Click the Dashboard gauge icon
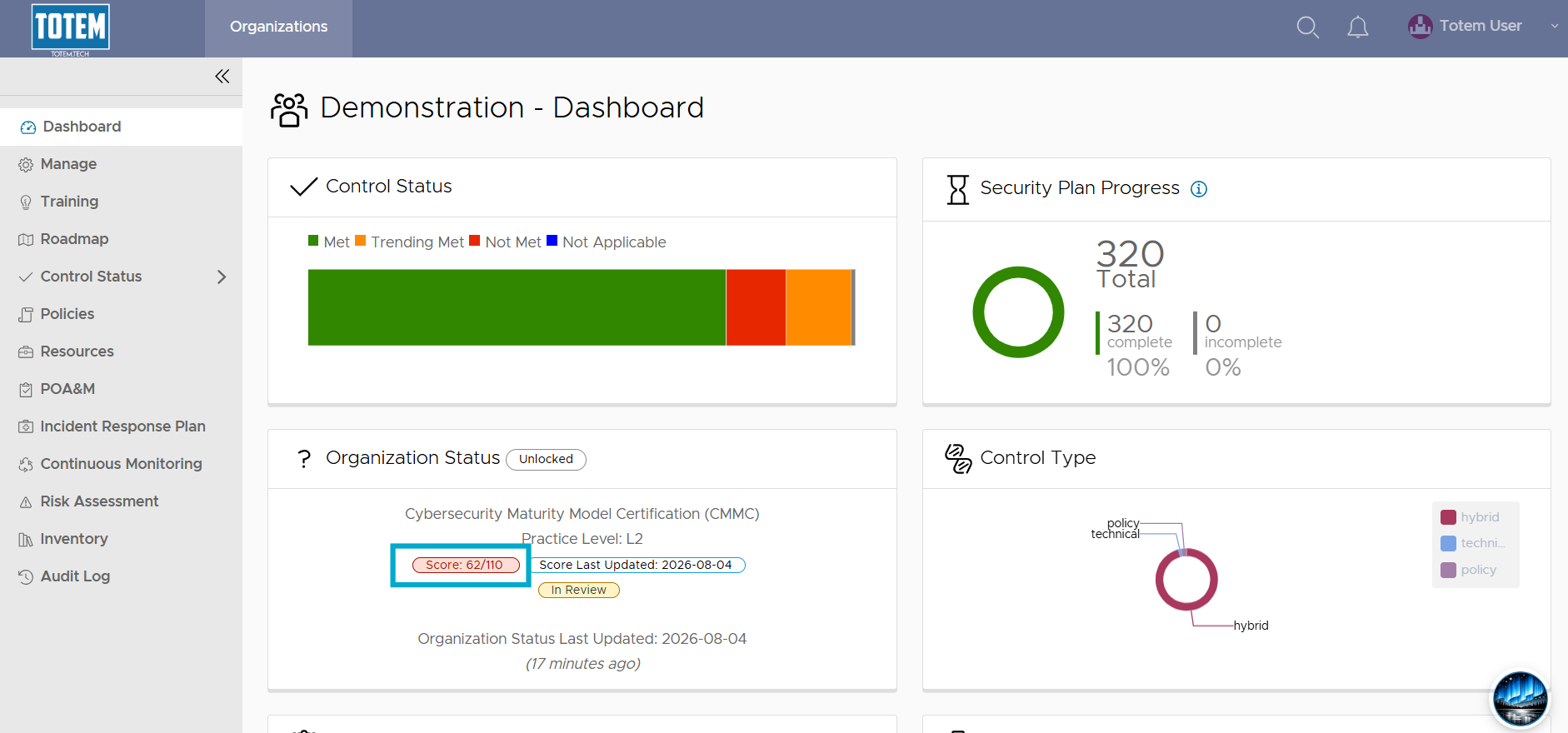 pos(28,127)
